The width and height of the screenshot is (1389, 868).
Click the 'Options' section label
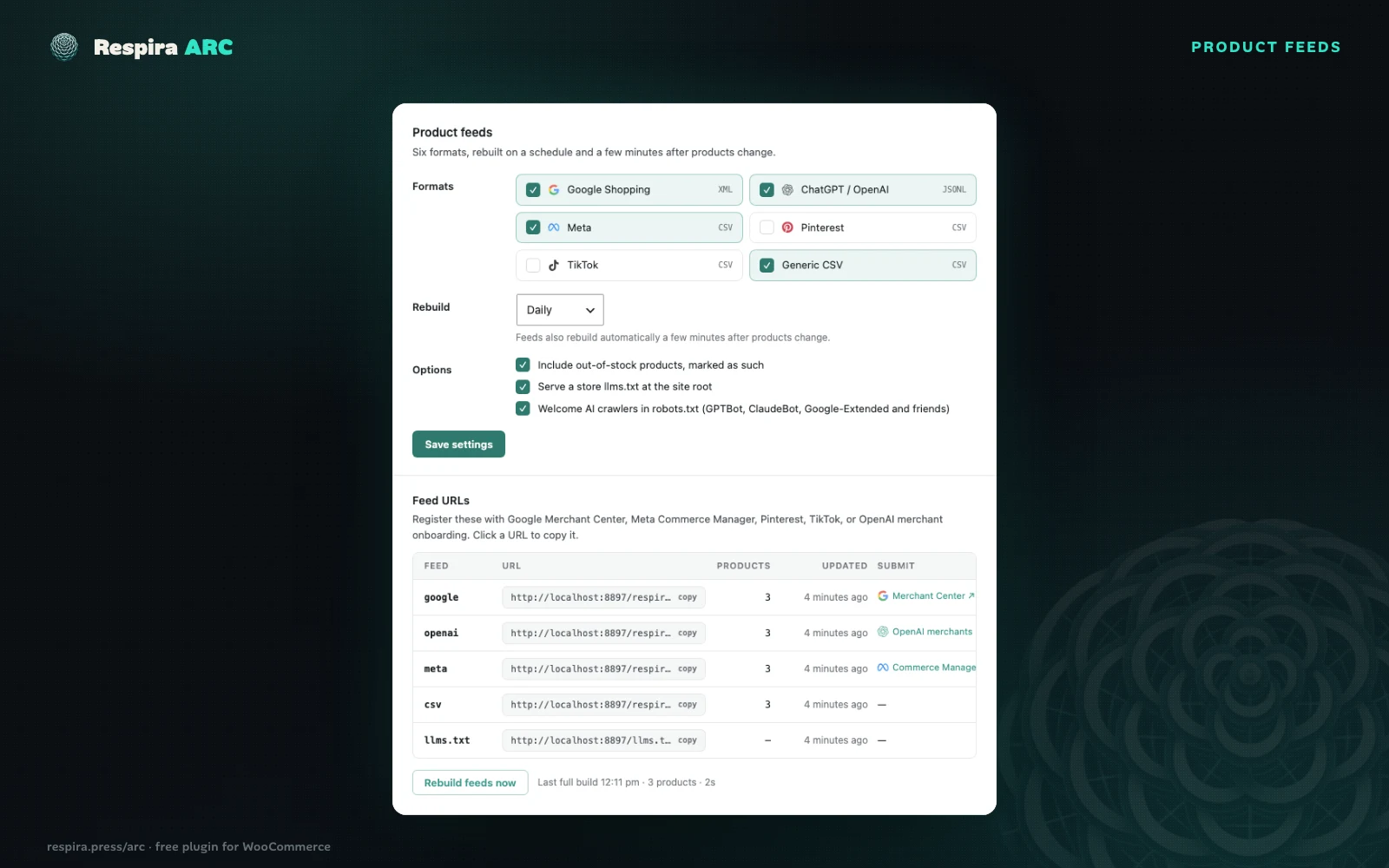pyautogui.click(x=431, y=370)
